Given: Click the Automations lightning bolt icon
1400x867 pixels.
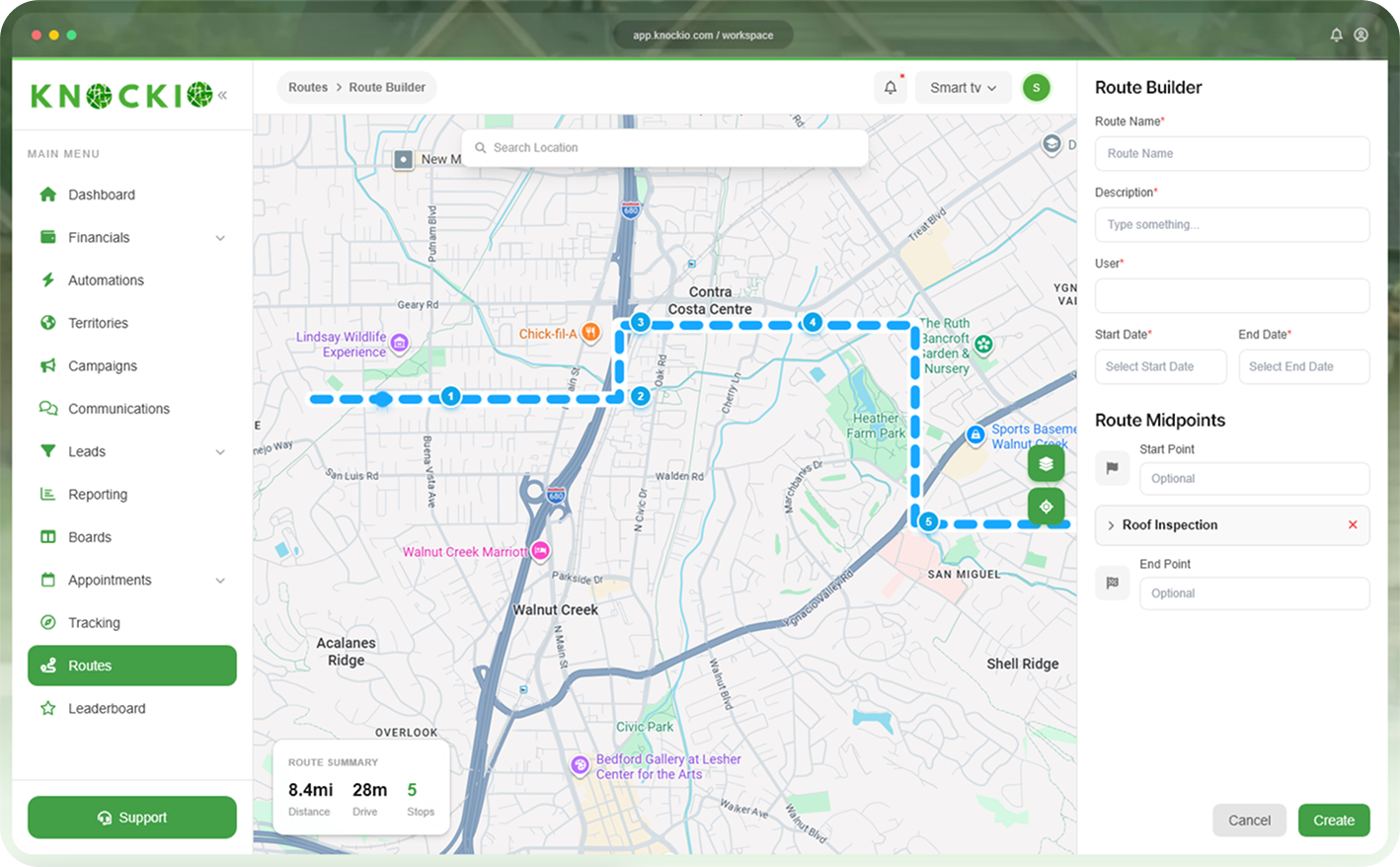Looking at the screenshot, I should pos(47,279).
